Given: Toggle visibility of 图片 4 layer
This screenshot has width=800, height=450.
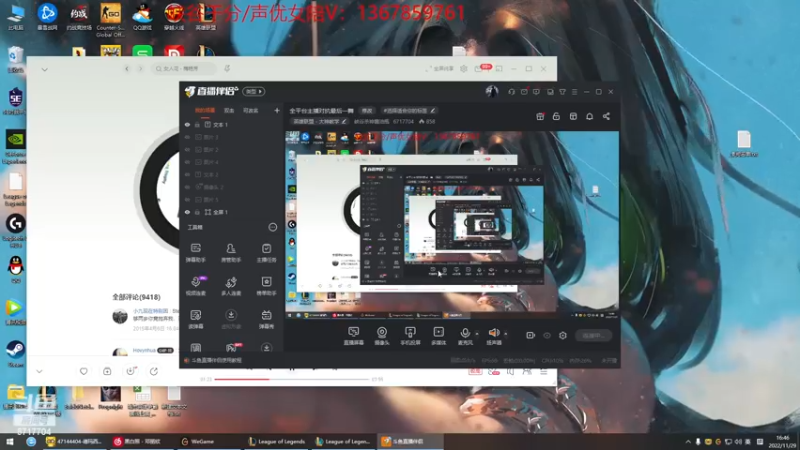Looking at the screenshot, I should tap(187, 162).
